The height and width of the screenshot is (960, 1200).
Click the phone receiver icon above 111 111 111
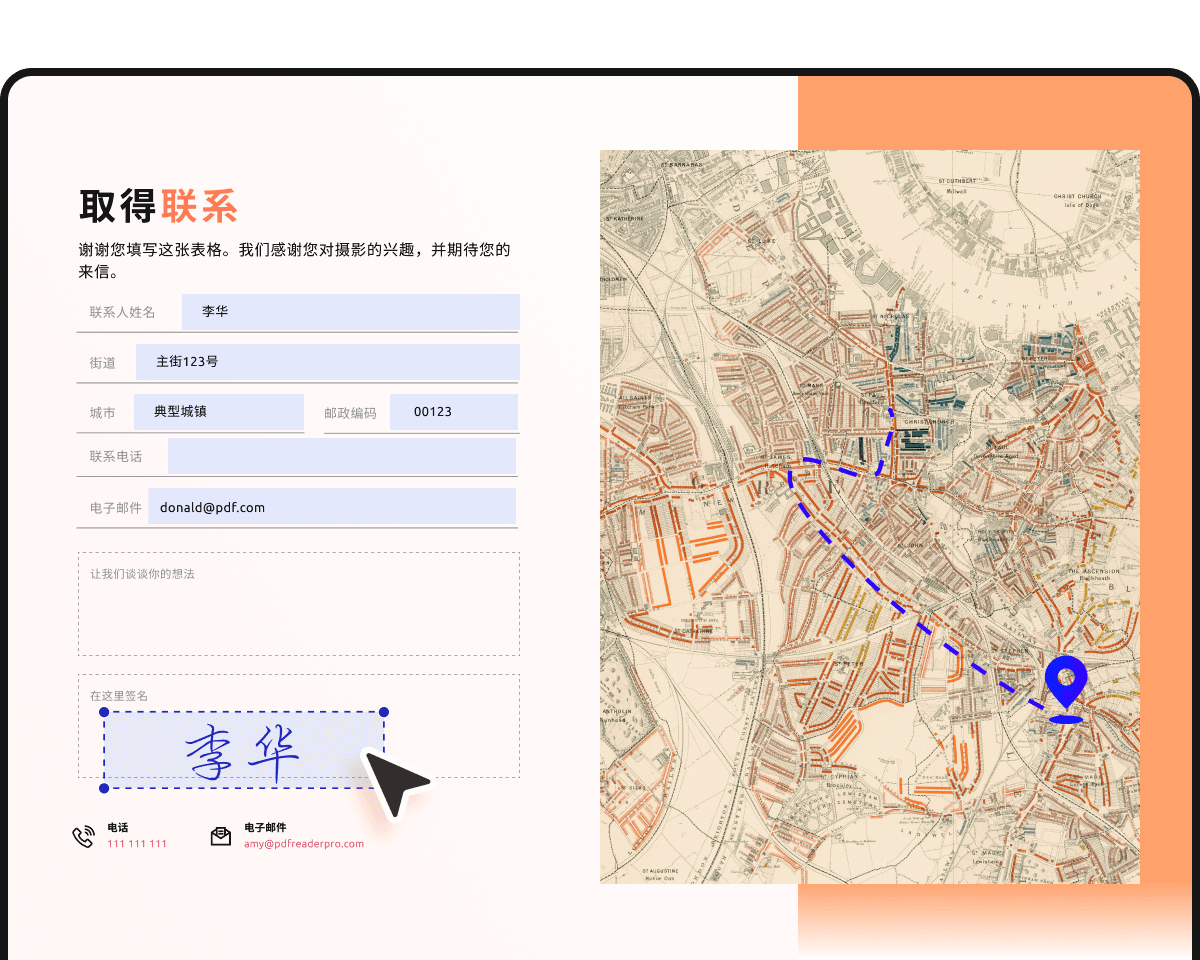pos(84,835)
